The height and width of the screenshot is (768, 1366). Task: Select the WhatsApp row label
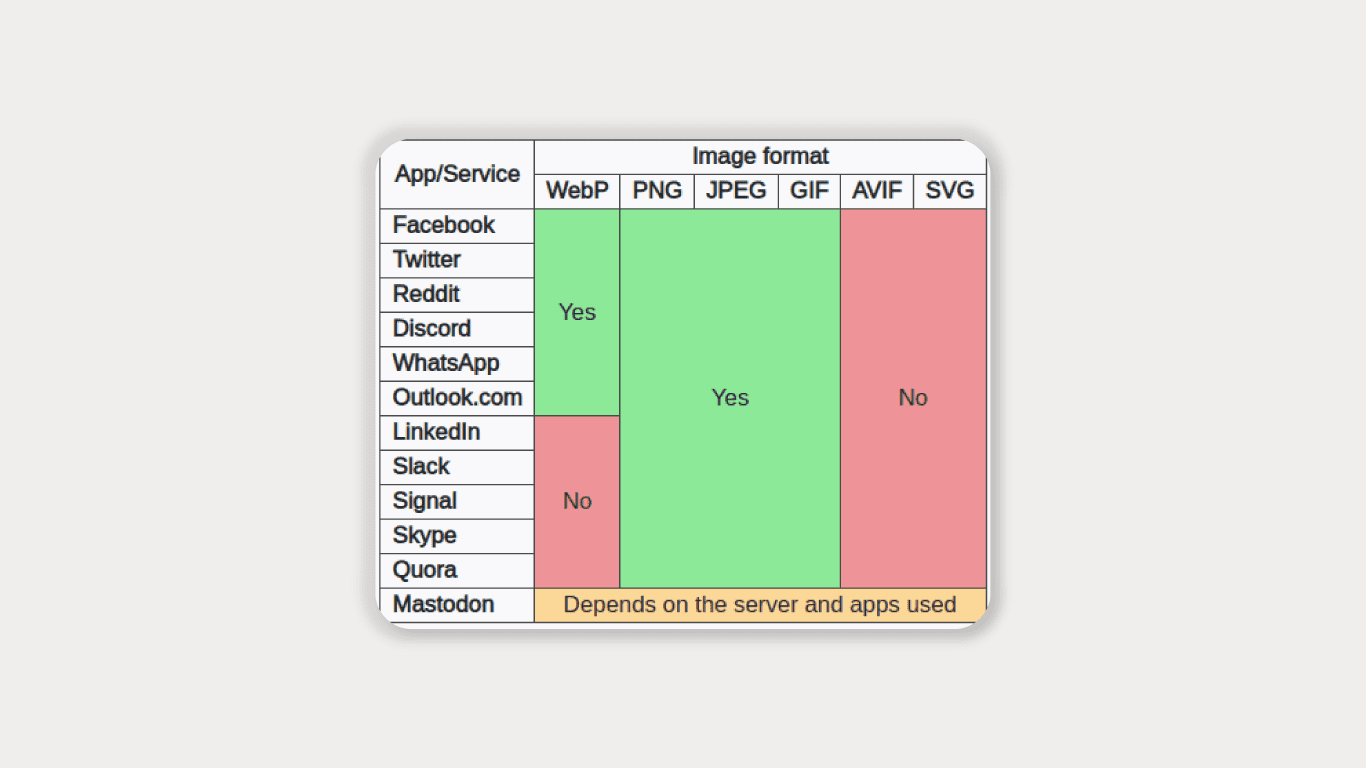[x=457, y=364]
